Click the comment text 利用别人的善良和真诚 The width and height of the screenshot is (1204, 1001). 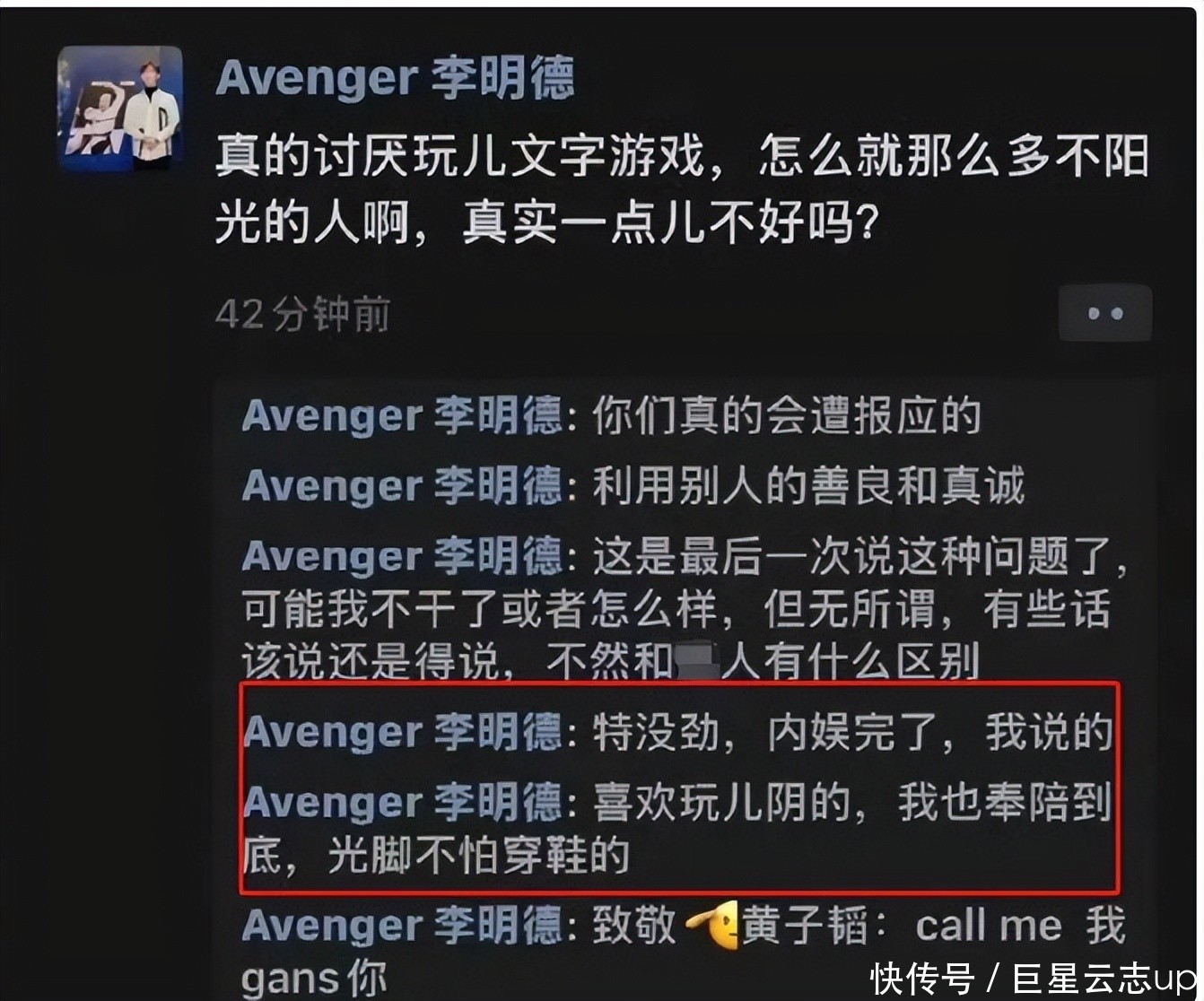(808, 487)
